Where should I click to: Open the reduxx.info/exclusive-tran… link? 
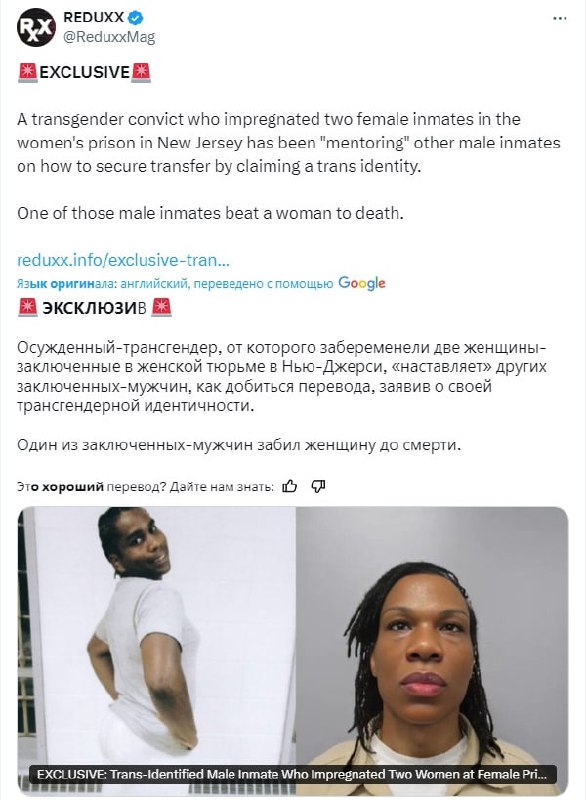point(123,260)
